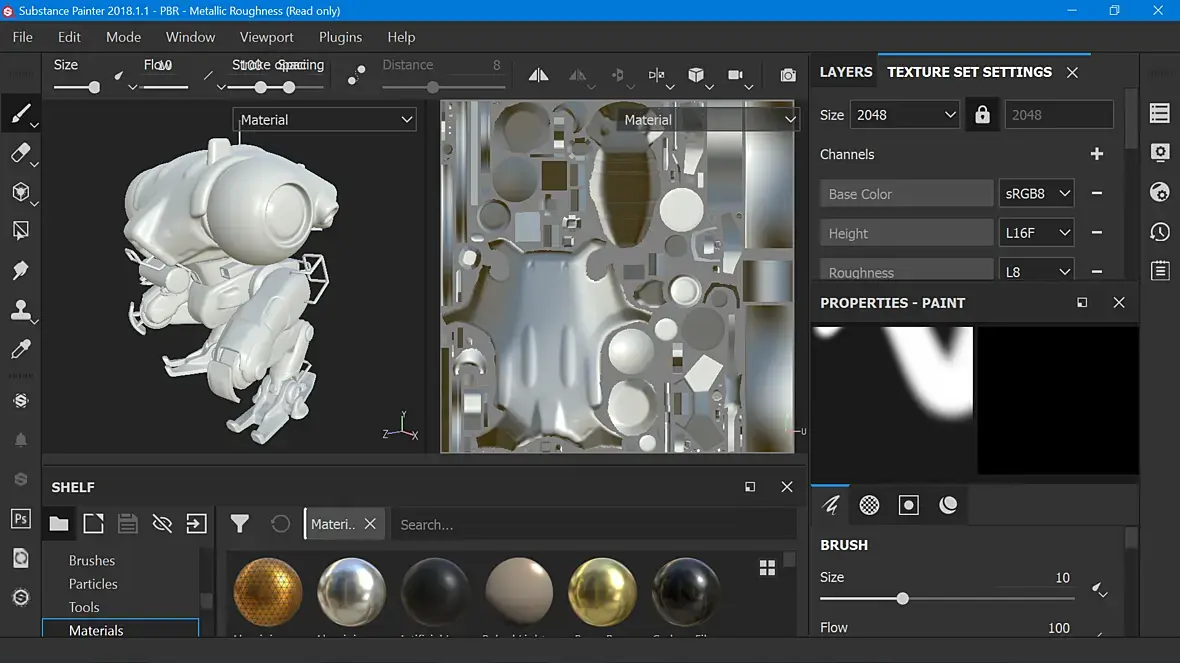Choose the Smudge tool
Viewport: 1180px width, 663px height.
click(20, 271)
